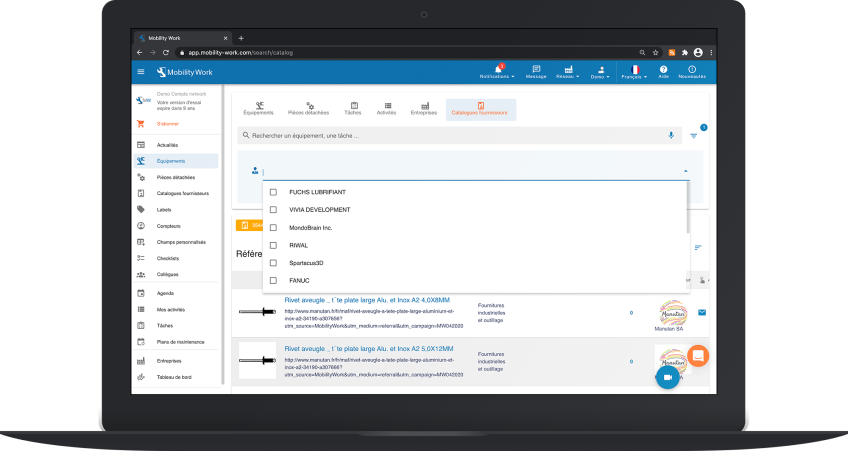This screenshot has height=451, width=848.
Task: Click the browser address bar
Action: click(408, 52)
